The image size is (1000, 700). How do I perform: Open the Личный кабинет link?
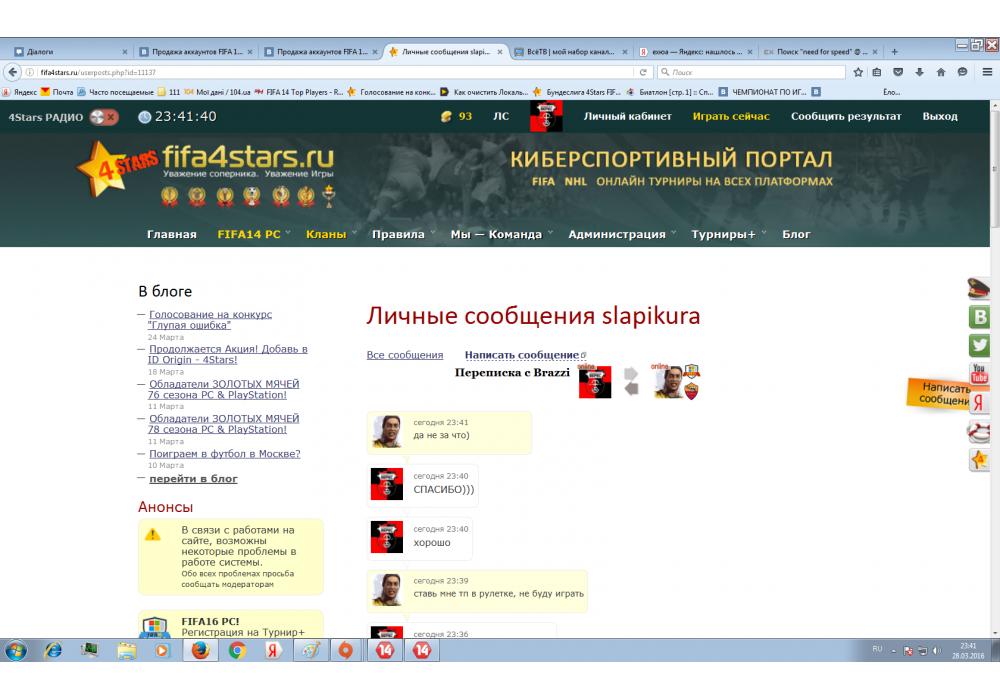pyautogui.click(x=626, y=116)
